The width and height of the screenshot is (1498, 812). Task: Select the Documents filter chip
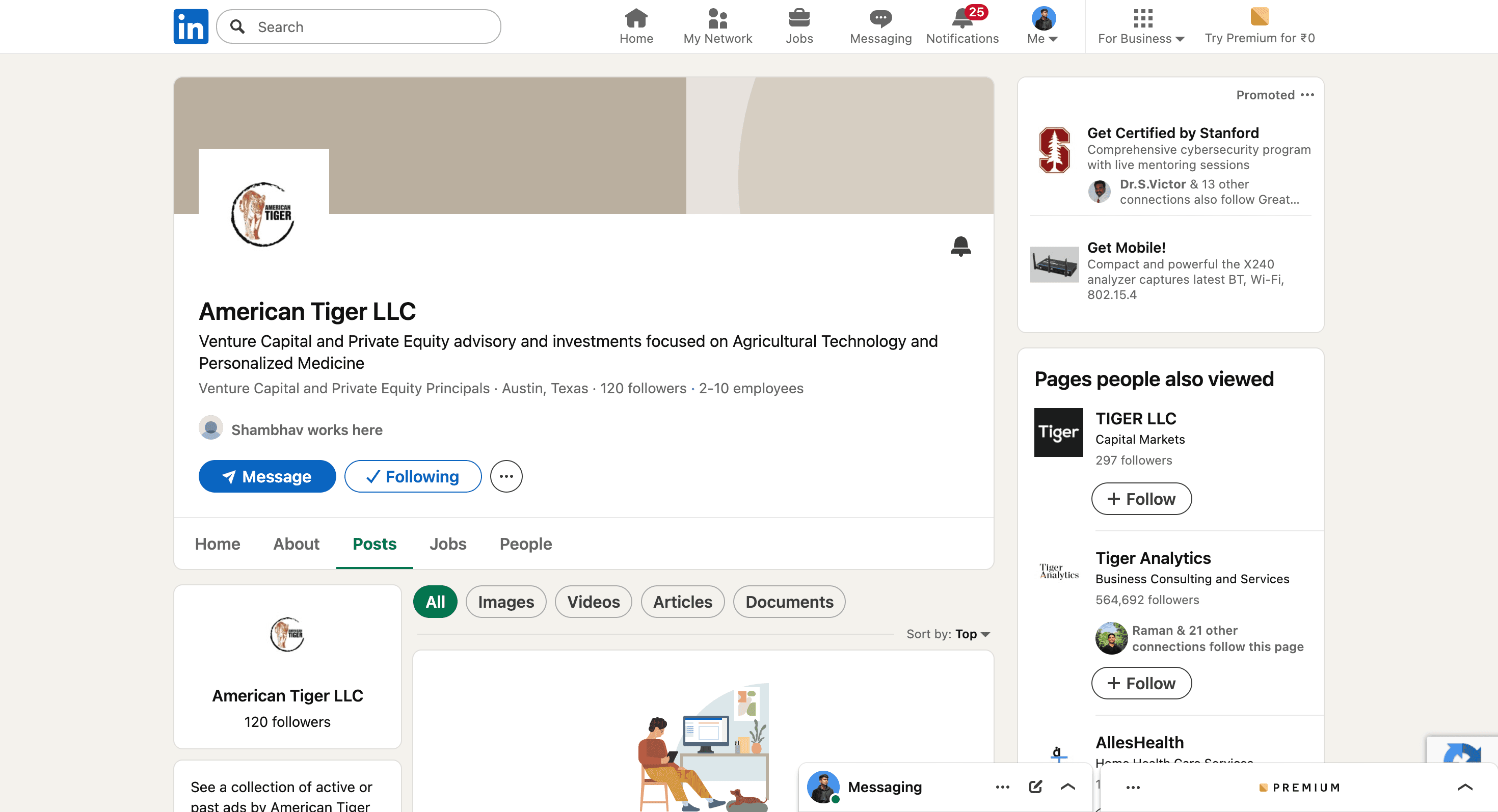(x=789, y=602)
